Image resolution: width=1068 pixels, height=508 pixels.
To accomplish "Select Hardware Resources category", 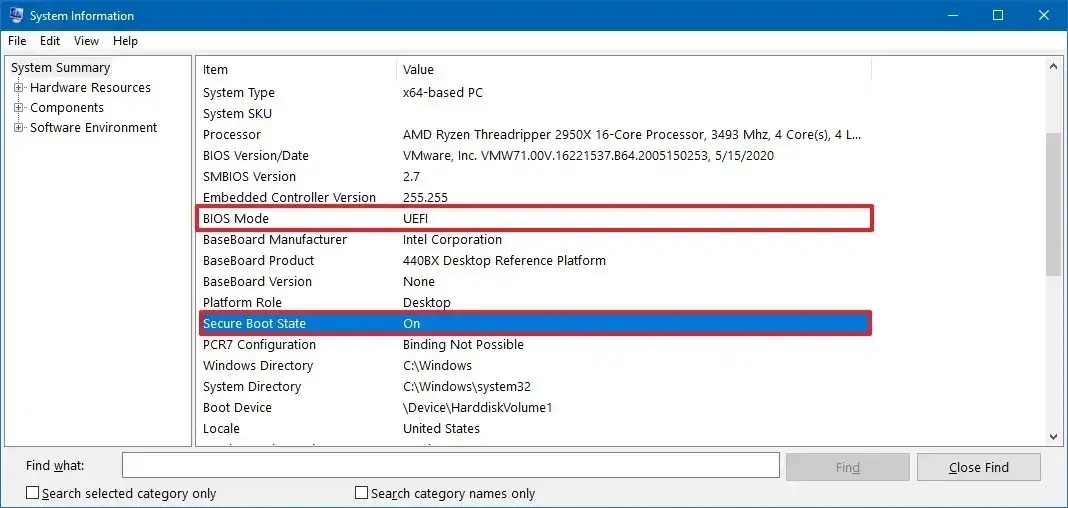I will click(x=91, y=88).
